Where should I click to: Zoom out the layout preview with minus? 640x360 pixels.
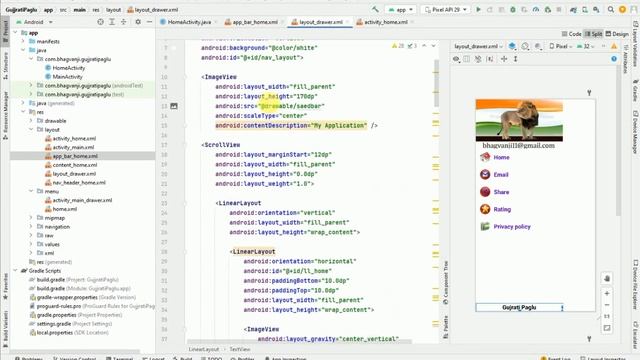(607, 305)
